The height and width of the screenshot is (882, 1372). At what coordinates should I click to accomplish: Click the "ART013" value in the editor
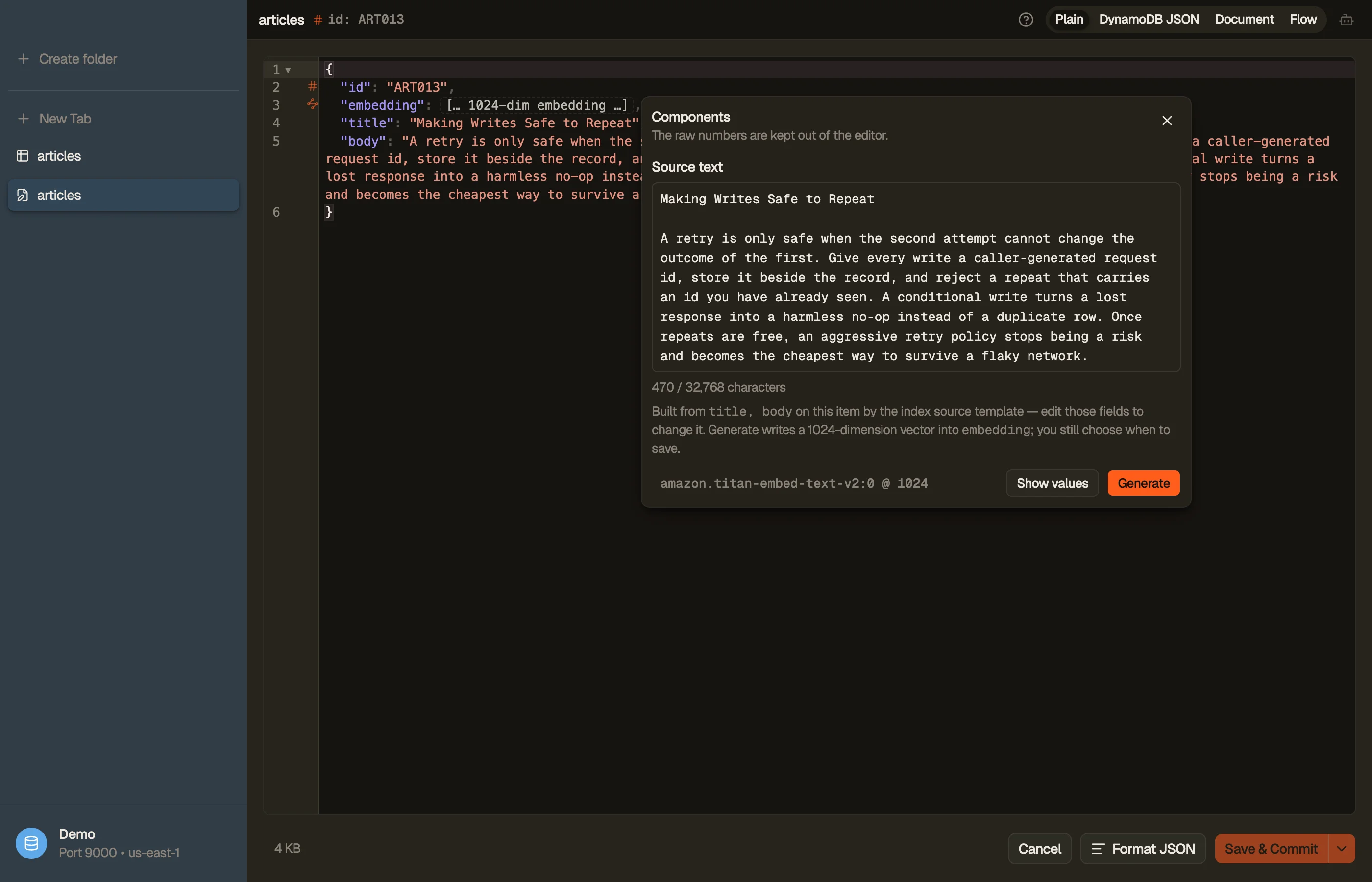[416, 87]
